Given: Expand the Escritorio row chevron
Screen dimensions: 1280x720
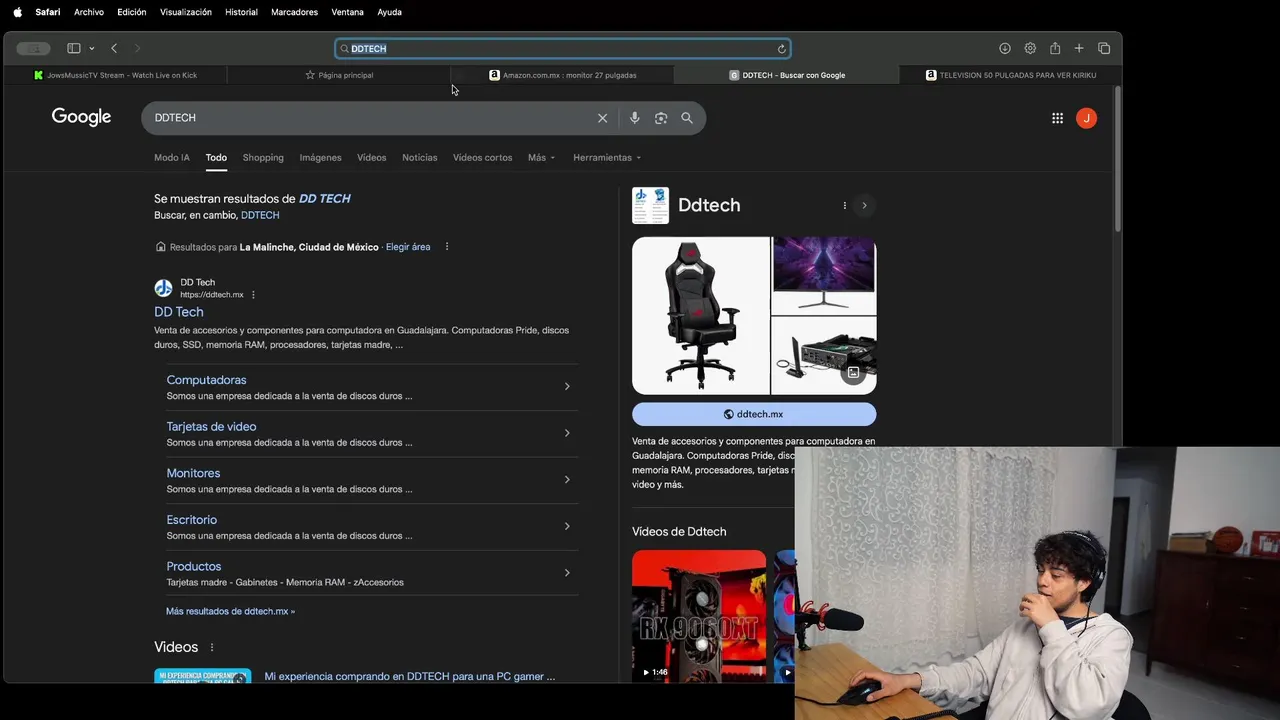Looking at the screenshot, I should pyautogui.click(x=567, y=526).
